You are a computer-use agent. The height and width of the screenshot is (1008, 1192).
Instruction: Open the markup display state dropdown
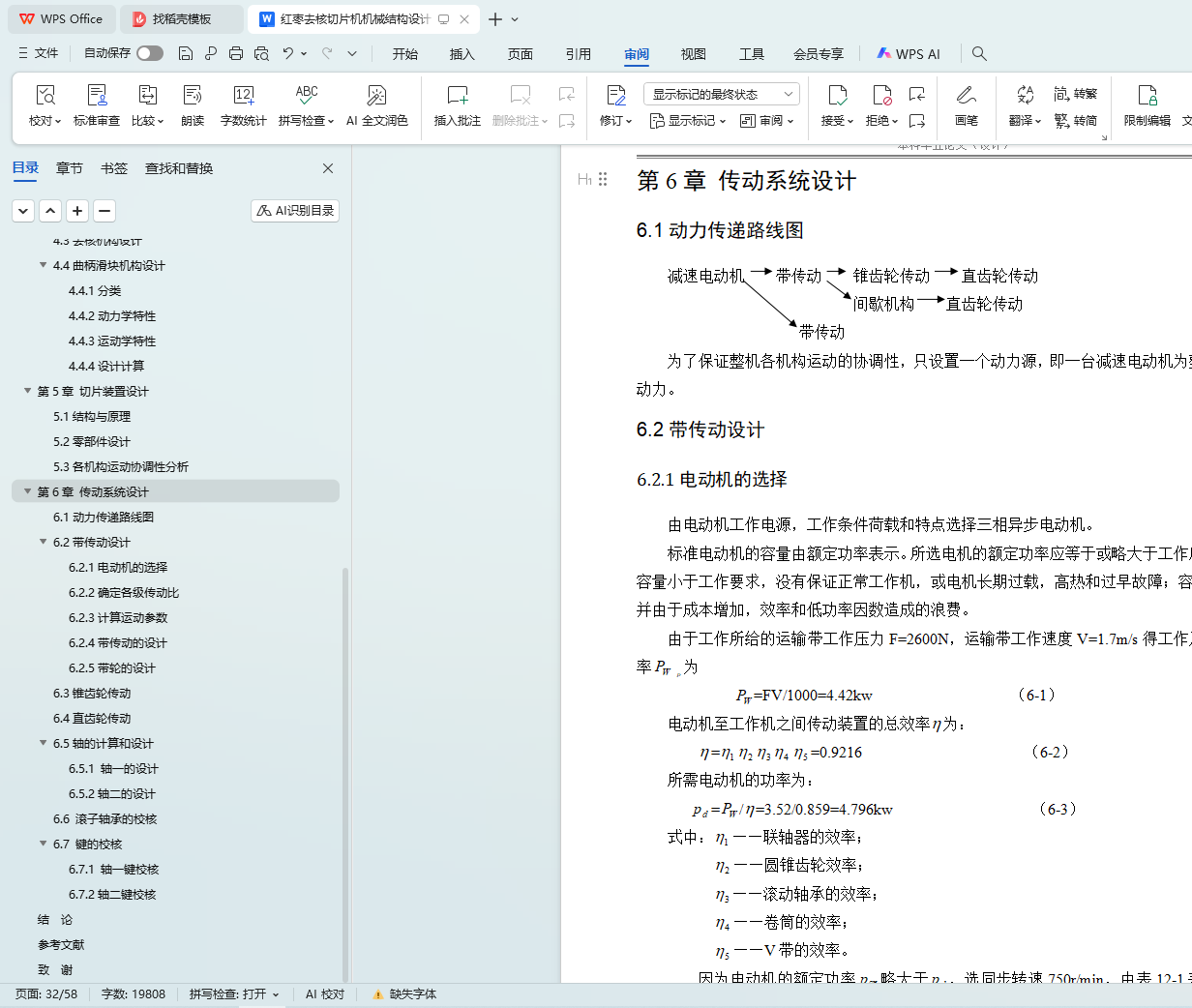point(721,94)
